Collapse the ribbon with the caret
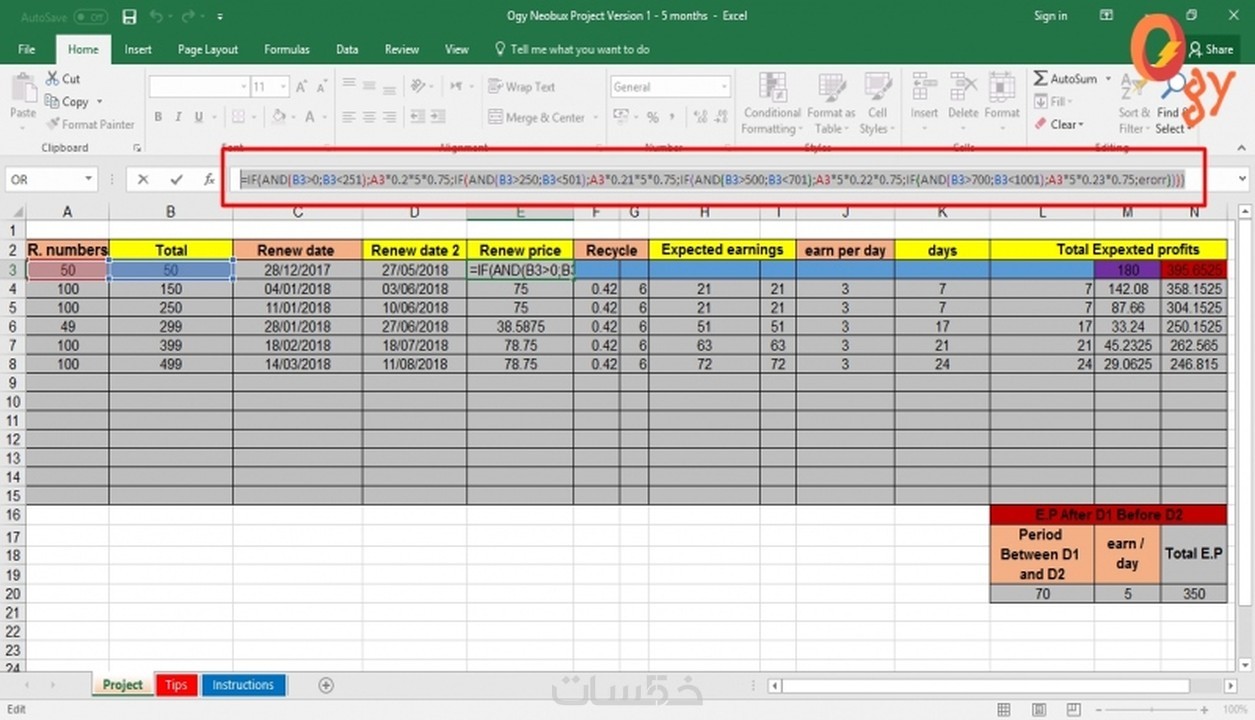1255x720 pixels. [x=1242, y=148]
